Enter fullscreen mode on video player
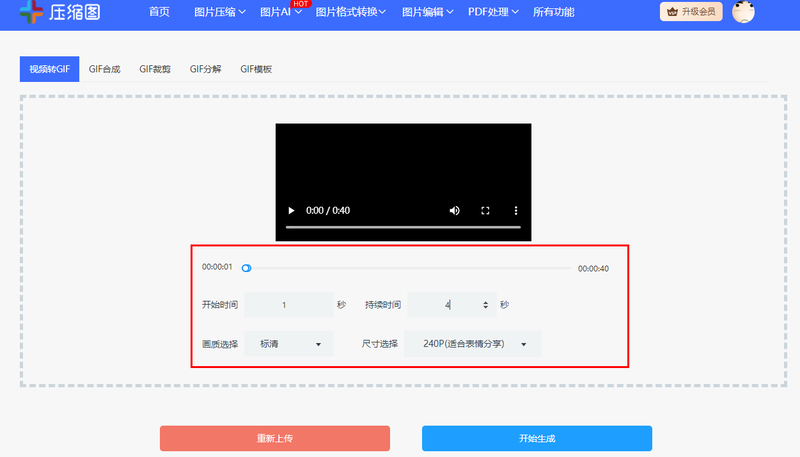 [486, 211]
